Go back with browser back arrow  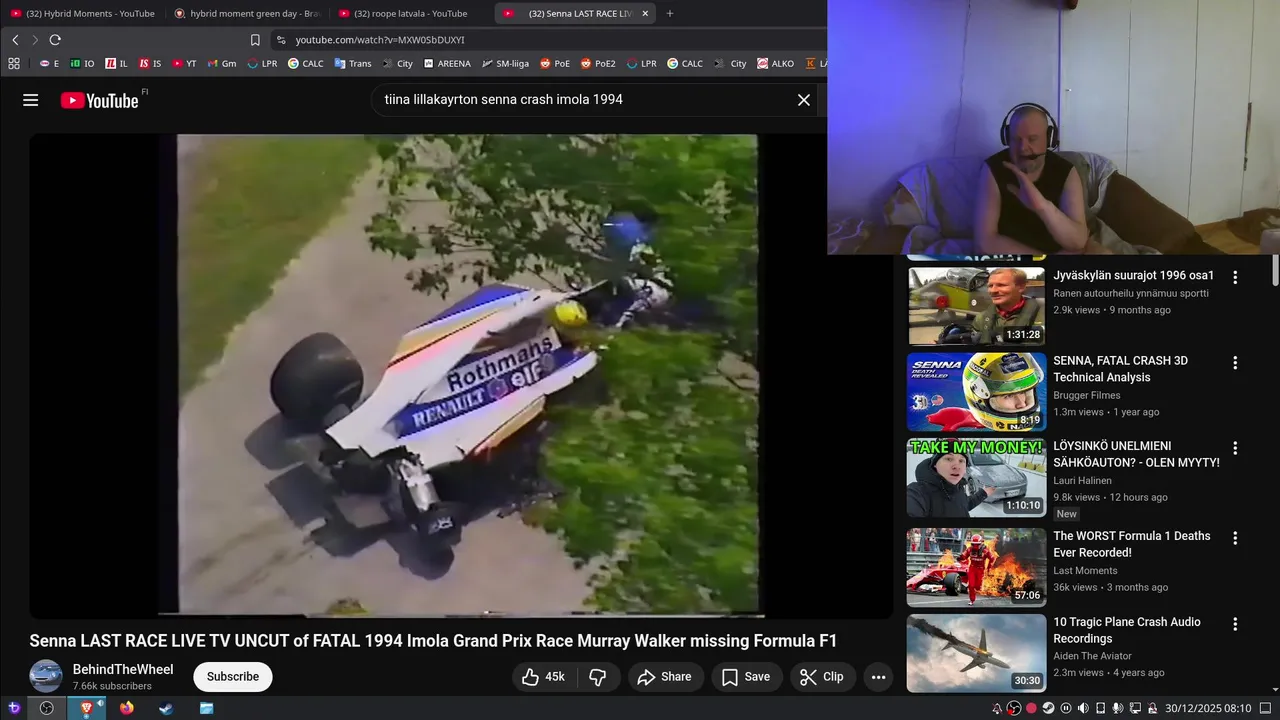(15, 40)
